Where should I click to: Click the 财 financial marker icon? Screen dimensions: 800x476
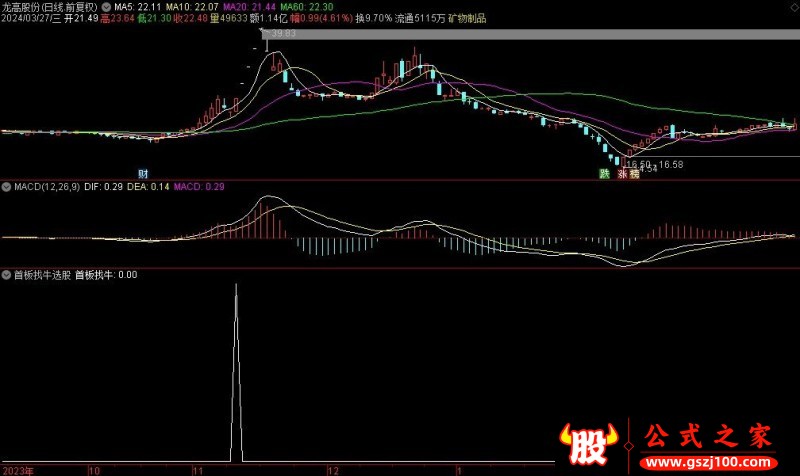click(x=143, y=173)
